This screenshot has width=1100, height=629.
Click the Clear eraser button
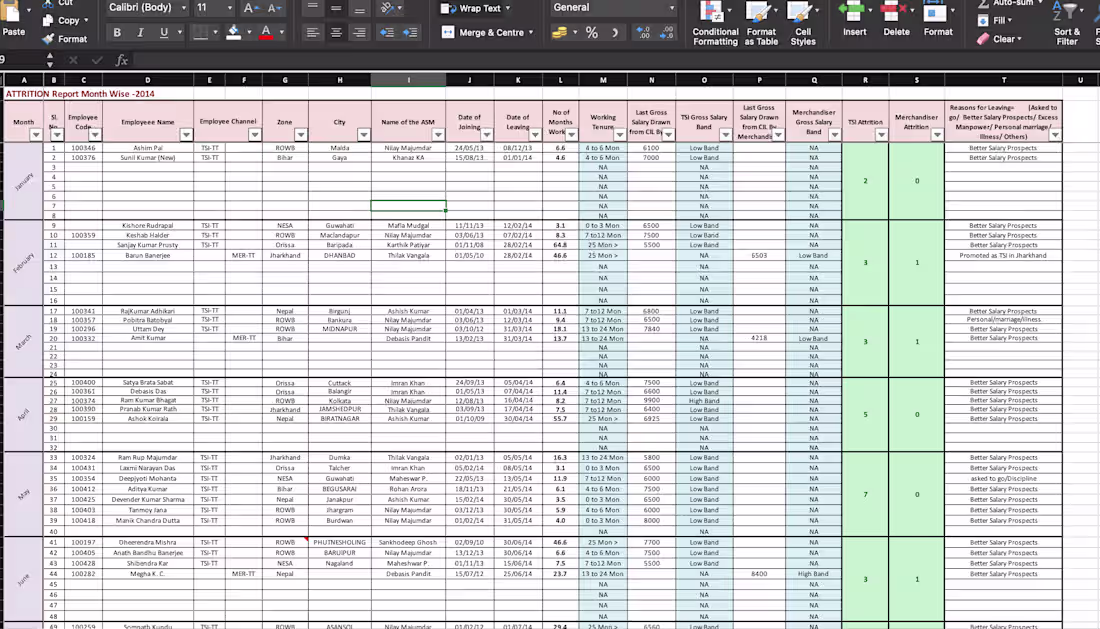(999, 39)
